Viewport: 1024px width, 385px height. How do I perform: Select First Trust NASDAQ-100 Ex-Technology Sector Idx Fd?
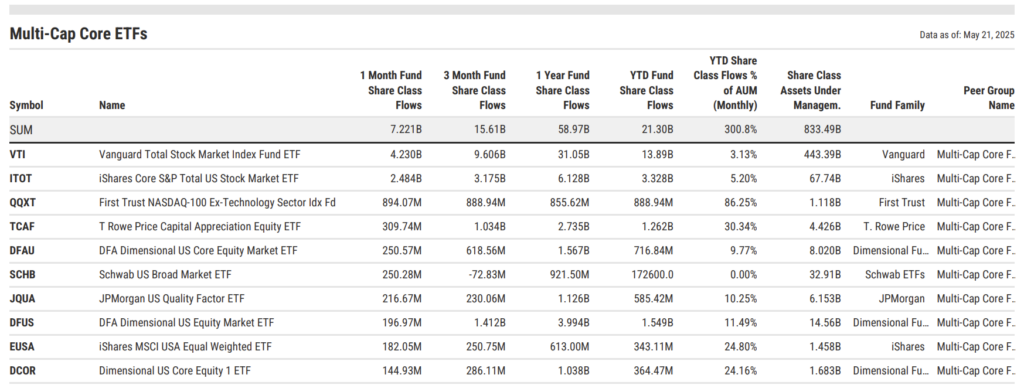(217, 203)
